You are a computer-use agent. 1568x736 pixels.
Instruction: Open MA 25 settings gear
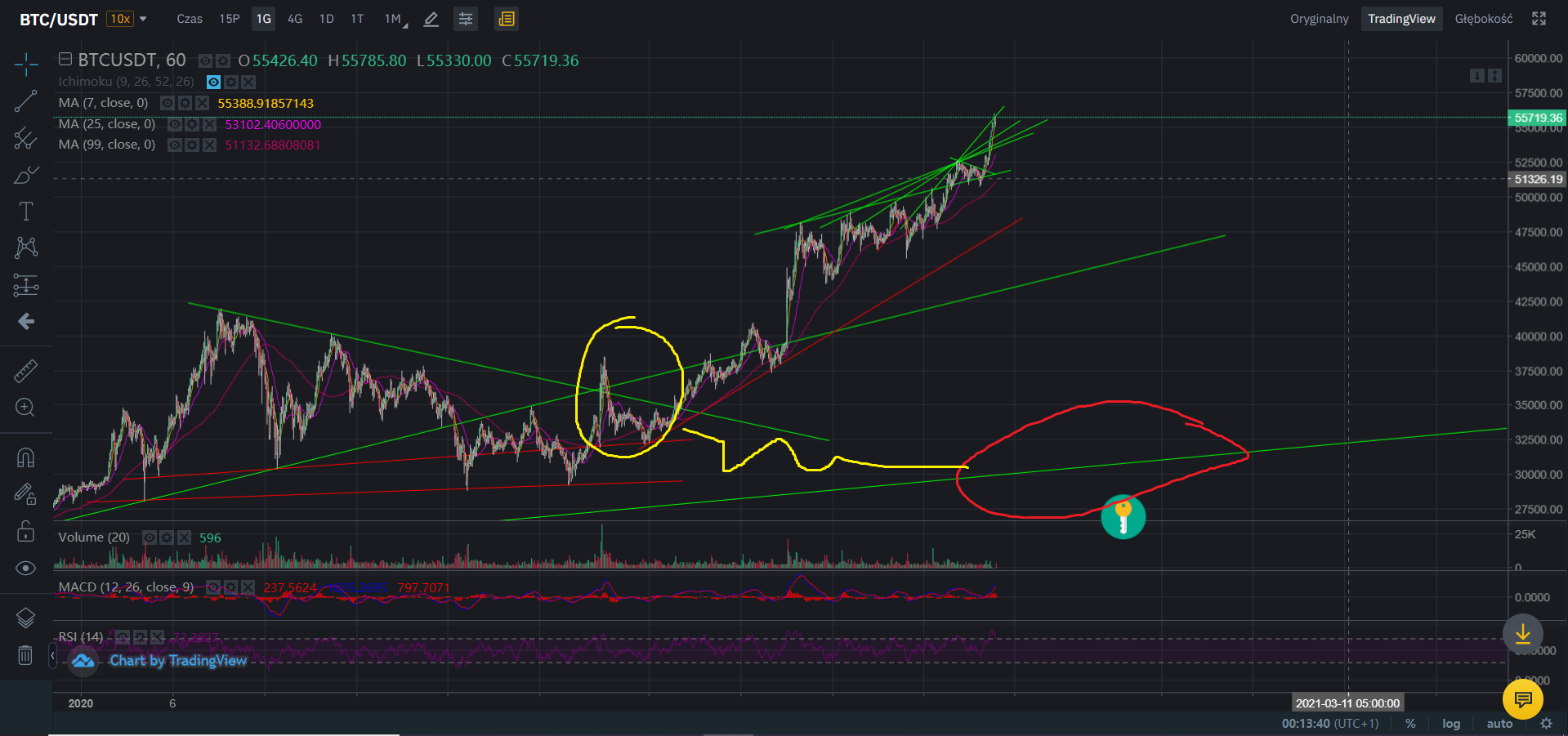click(192, 124)
